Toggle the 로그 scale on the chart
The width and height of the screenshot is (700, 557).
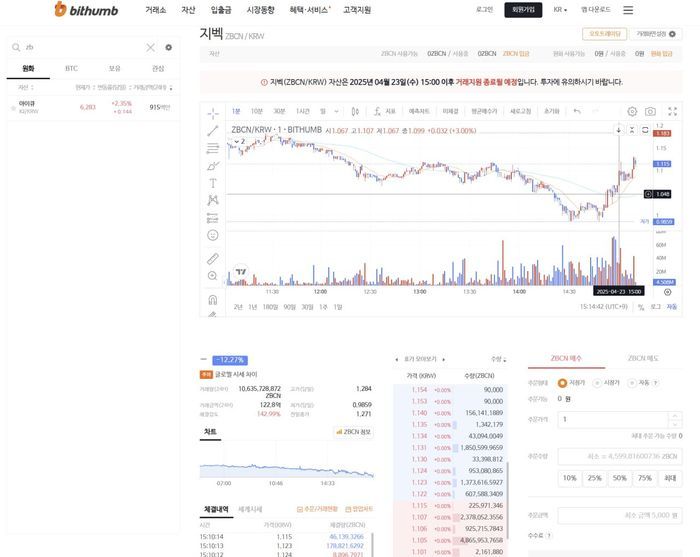(x=655, y=307)
